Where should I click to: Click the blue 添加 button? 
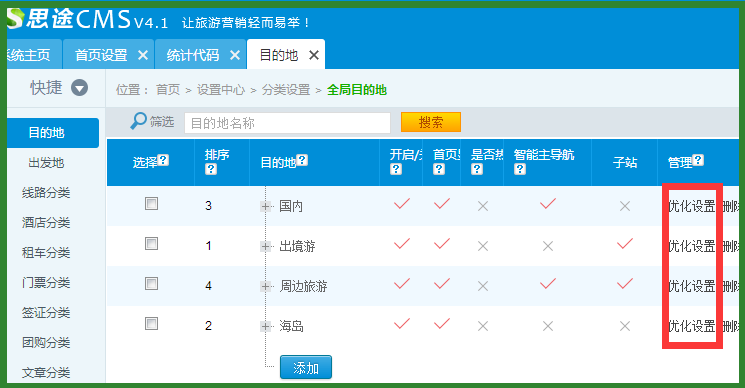(x=306, y=368)
